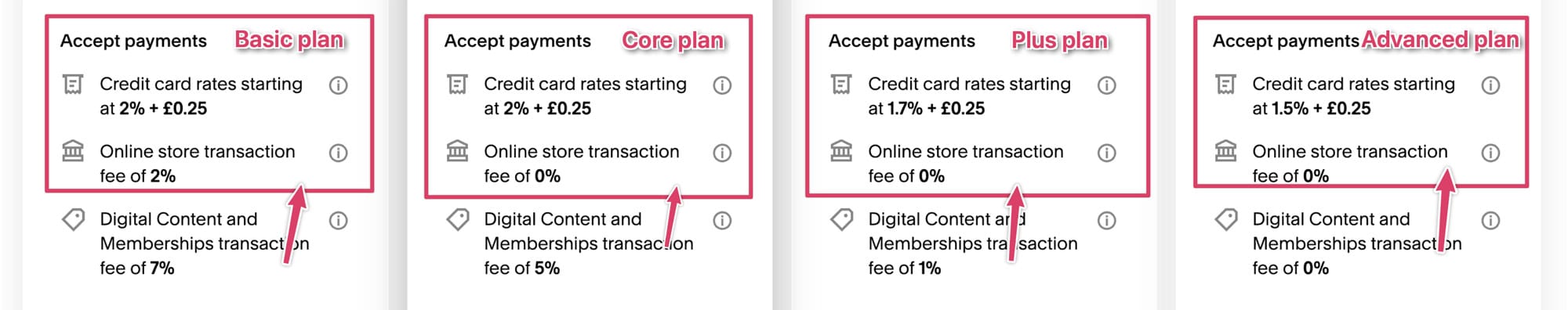This screenshot has height=310, width=1568.
Task: Open info icon for Advanced plan online store fee
Action: [x=1490, y=153]
